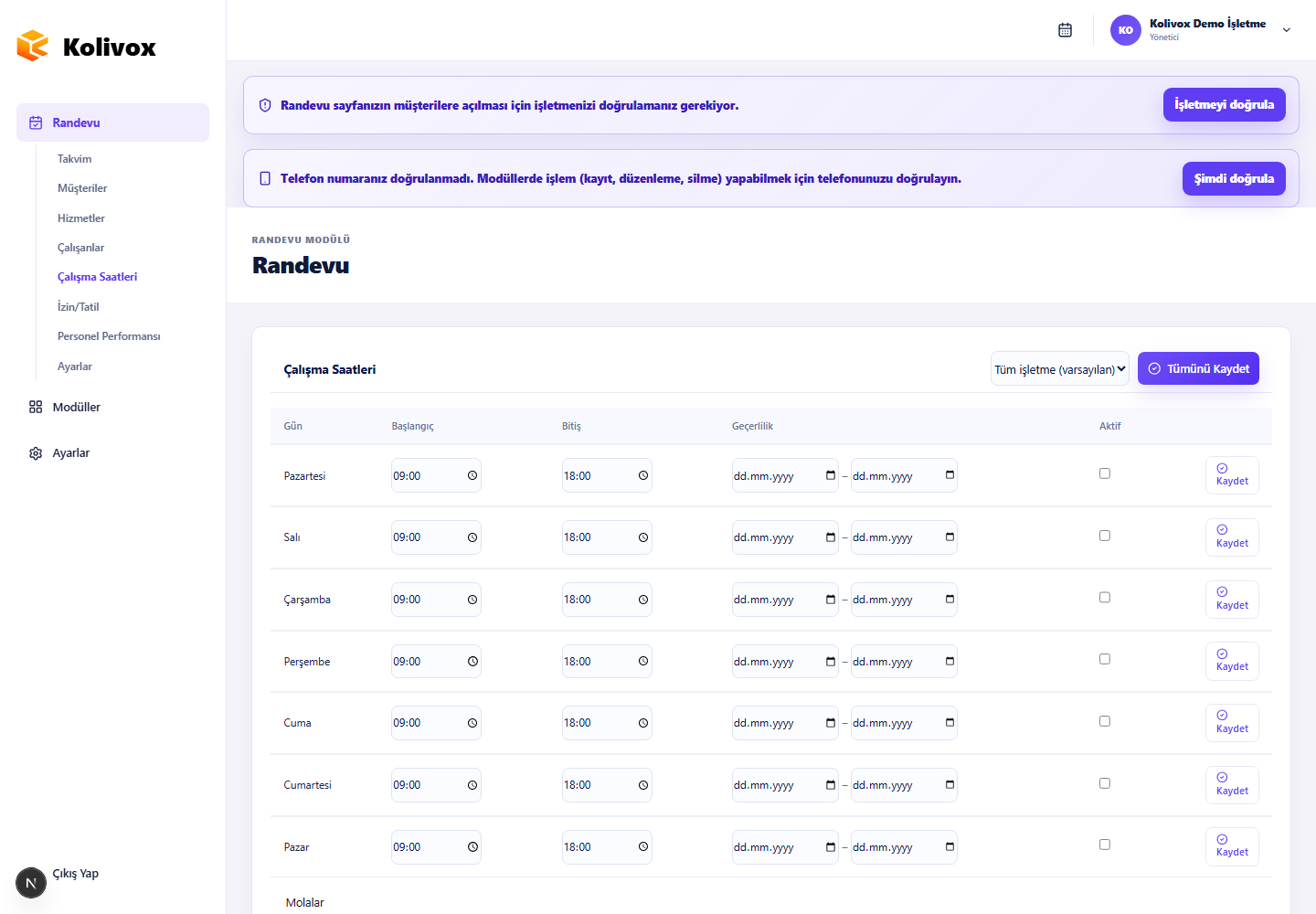Click the round N badge at bottom left
Viewport: 1316px width, 914px height.
point(31,883)
